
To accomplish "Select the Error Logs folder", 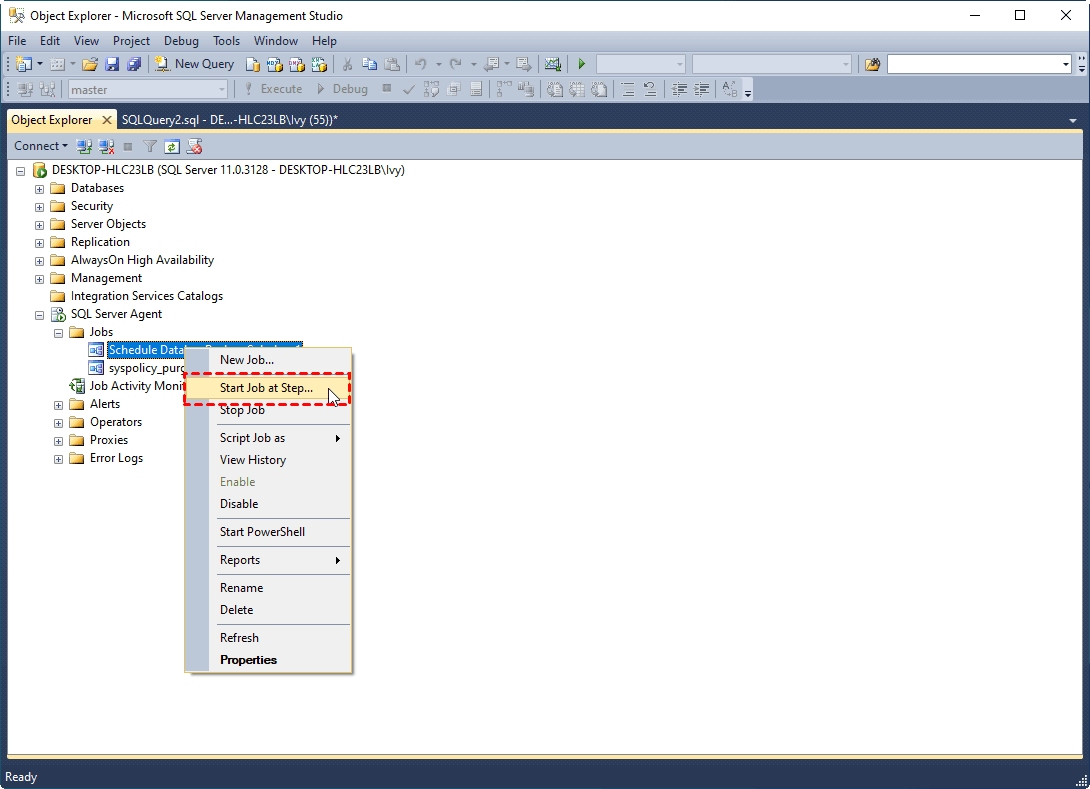I will pos(116,458).
